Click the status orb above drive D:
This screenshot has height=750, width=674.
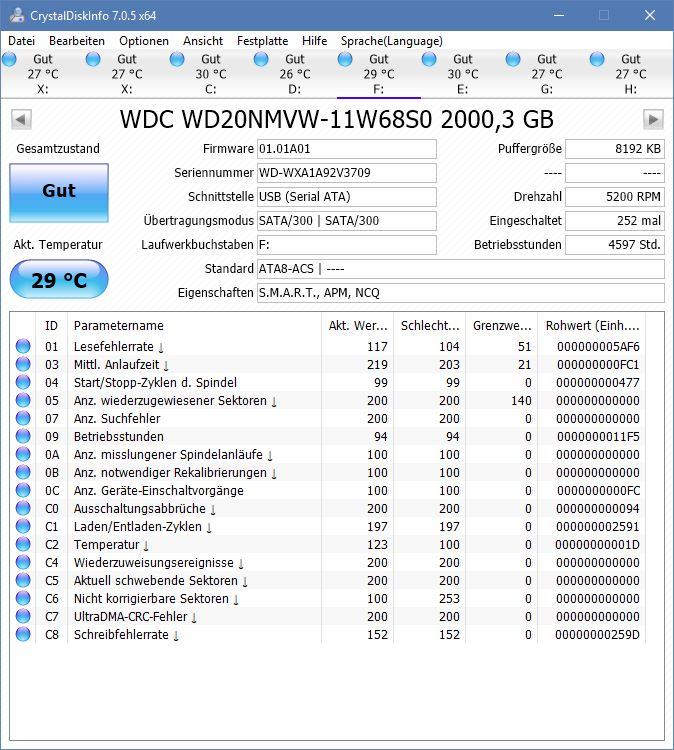click(261, 59)
